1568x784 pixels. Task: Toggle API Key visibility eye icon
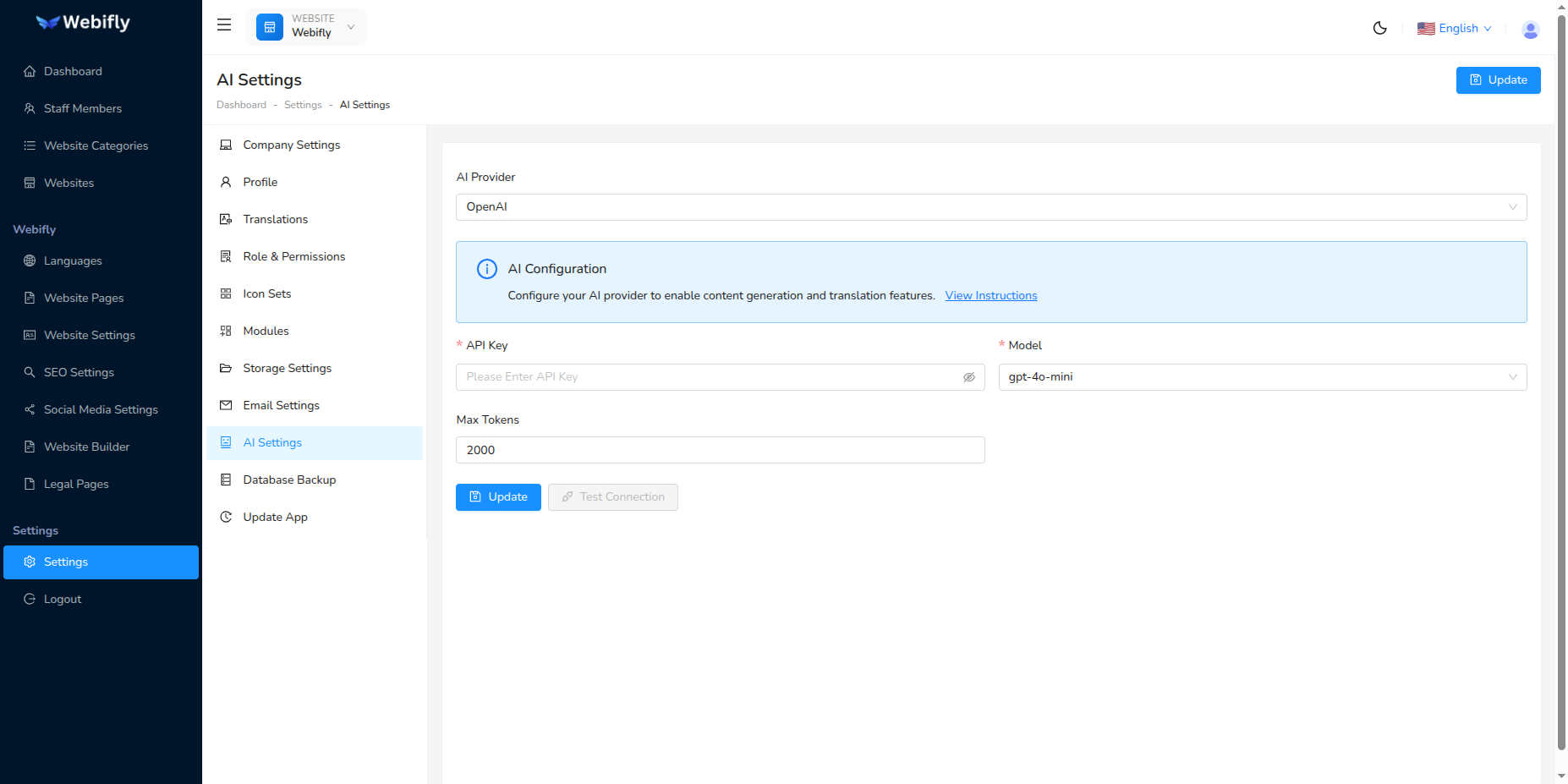coord(968,377)
